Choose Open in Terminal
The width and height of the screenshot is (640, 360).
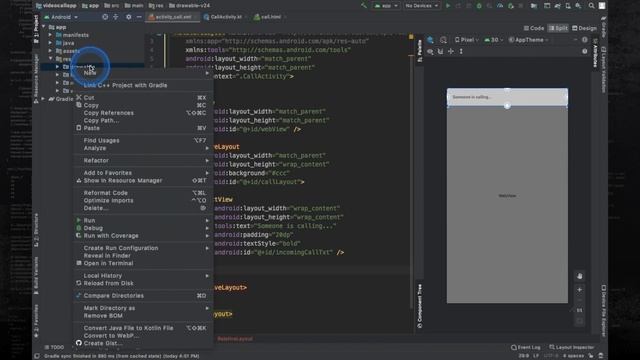pyautogui.click(x=143, y=263)
